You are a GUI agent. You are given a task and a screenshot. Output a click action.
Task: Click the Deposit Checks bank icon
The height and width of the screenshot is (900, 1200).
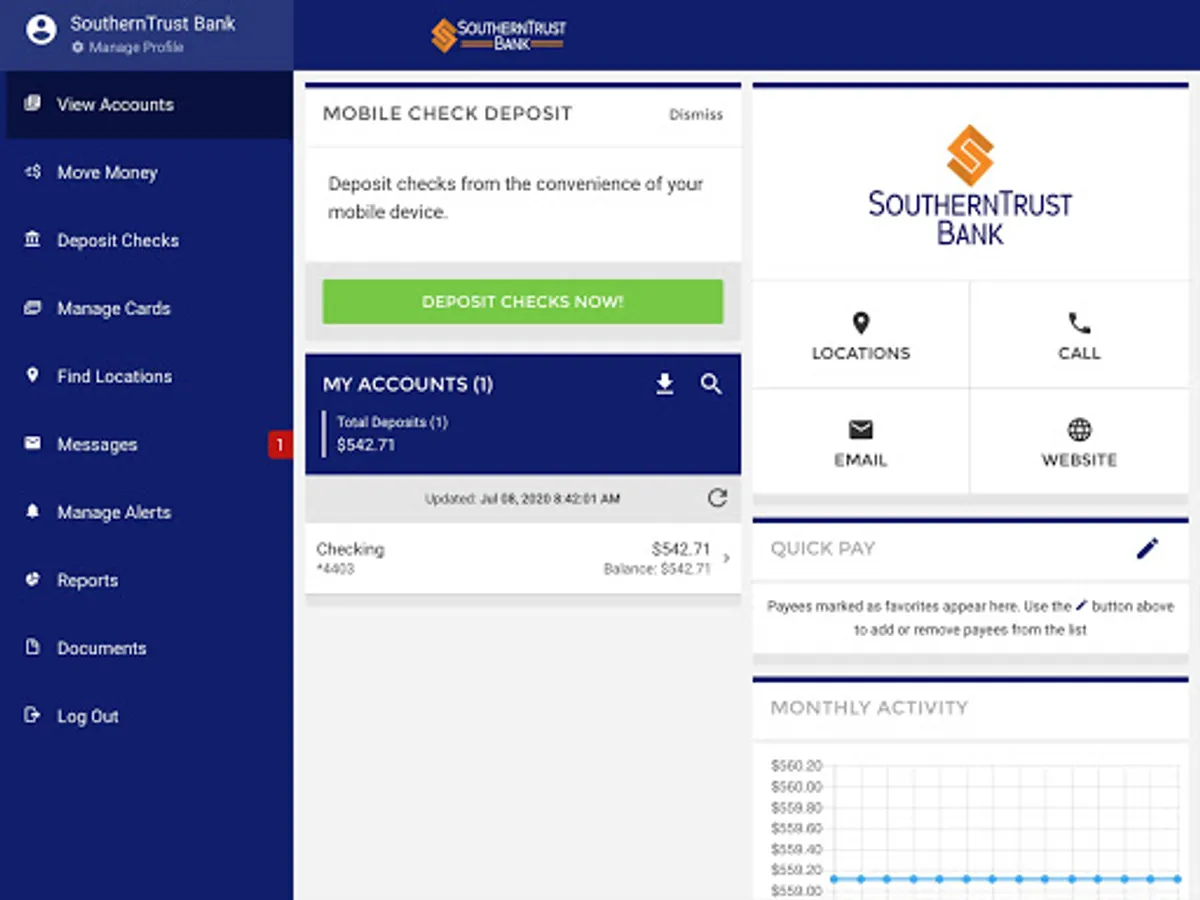point(33,240)
